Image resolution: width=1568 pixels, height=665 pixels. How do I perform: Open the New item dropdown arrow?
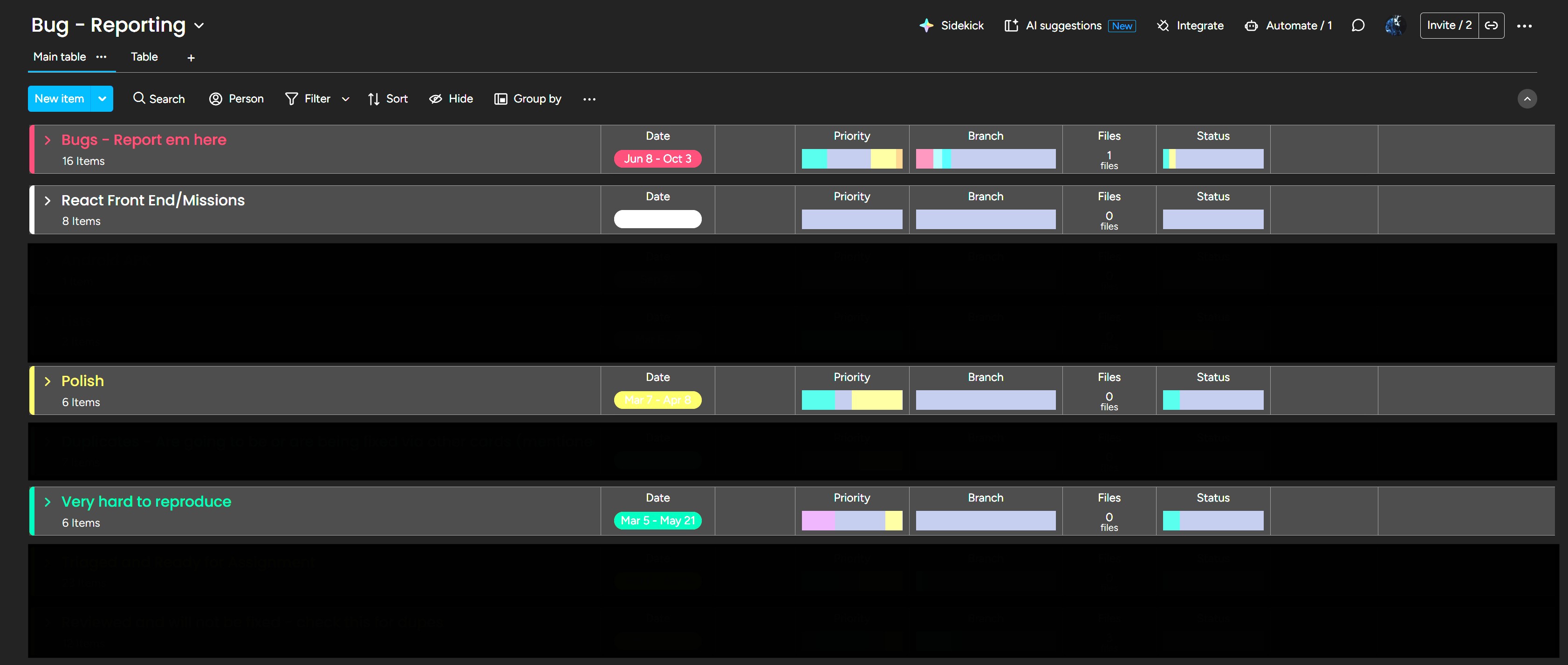102,99
